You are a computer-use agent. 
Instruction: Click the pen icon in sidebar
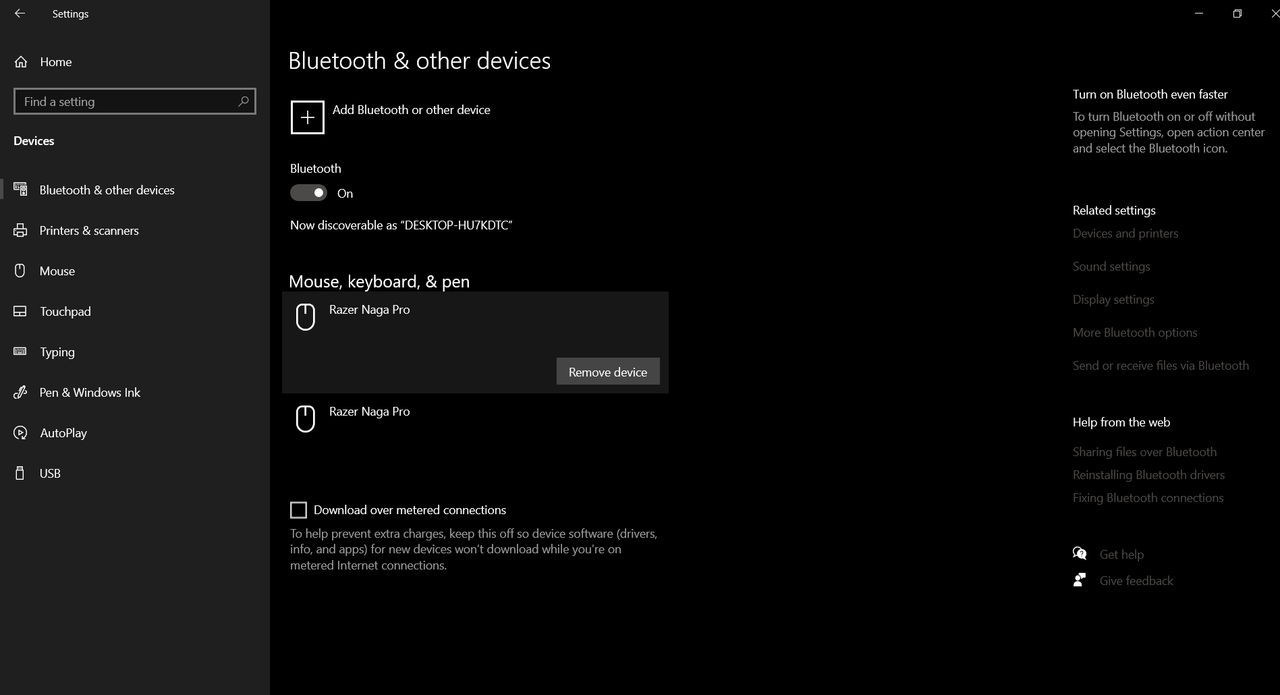coord(20,393)
